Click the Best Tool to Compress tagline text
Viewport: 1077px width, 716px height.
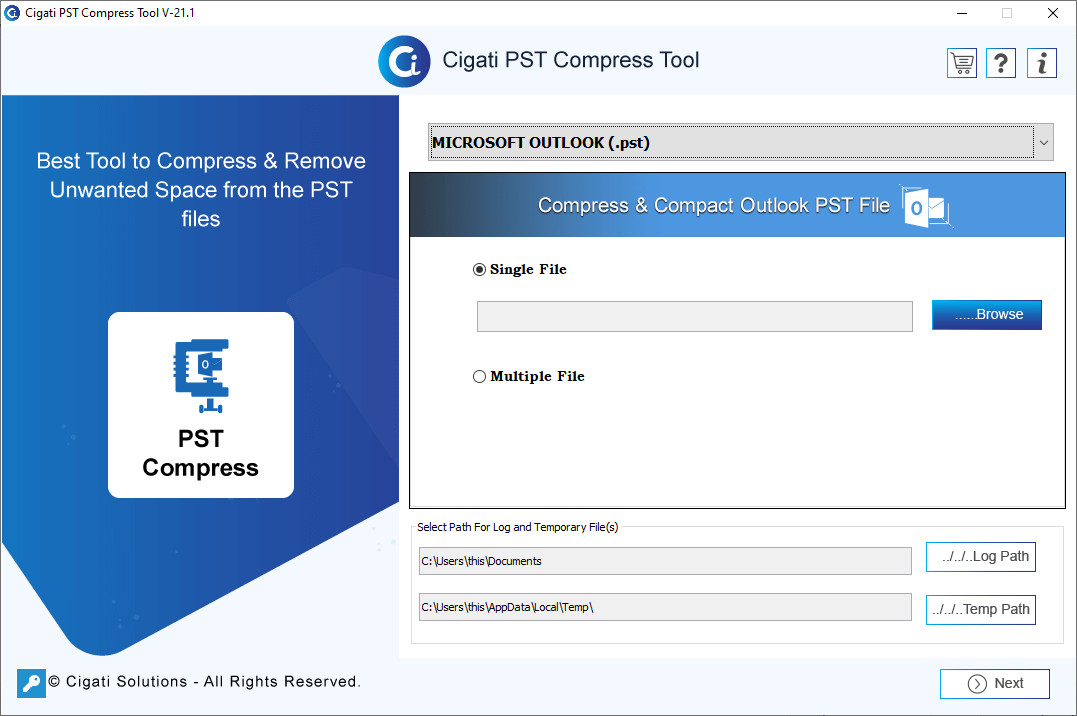201,190
